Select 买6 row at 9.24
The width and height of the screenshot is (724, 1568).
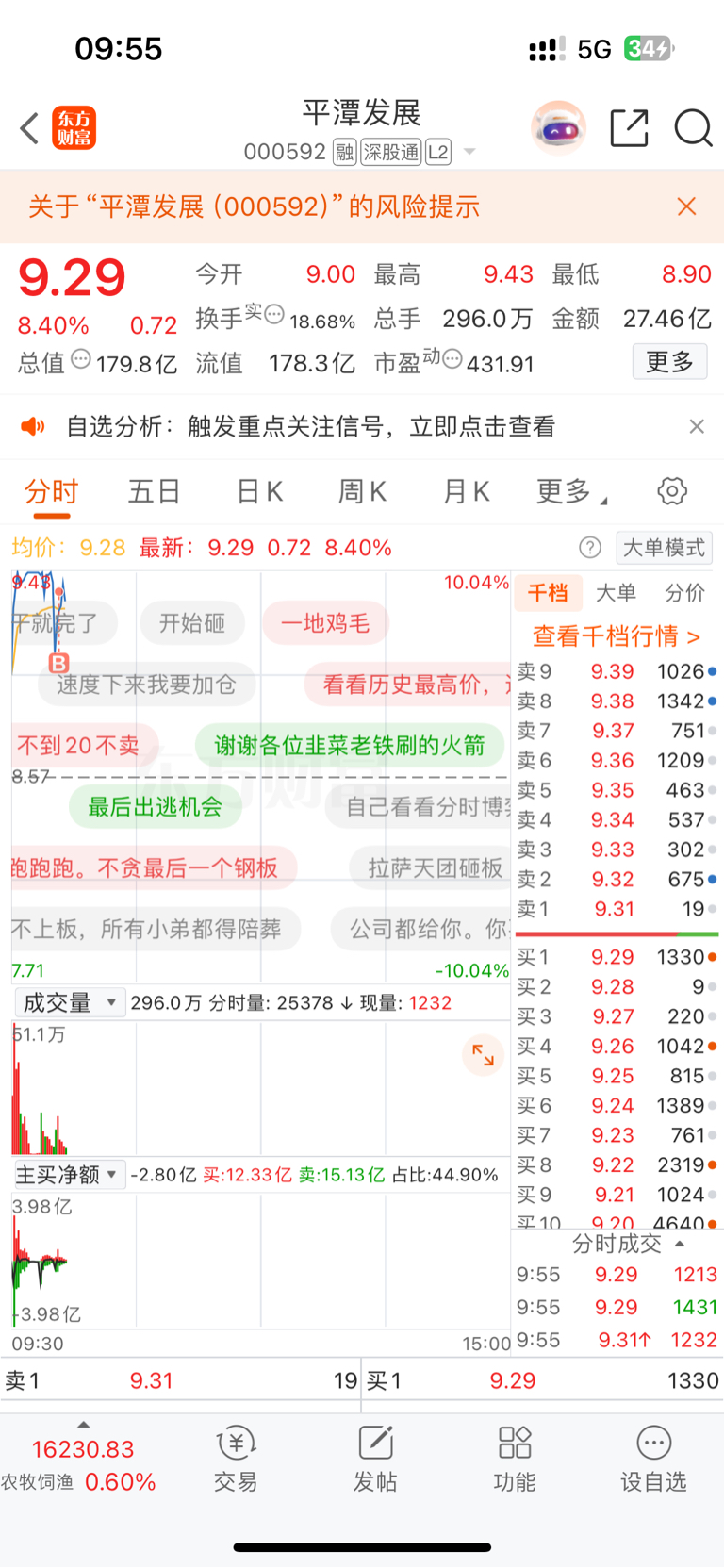617,1106
